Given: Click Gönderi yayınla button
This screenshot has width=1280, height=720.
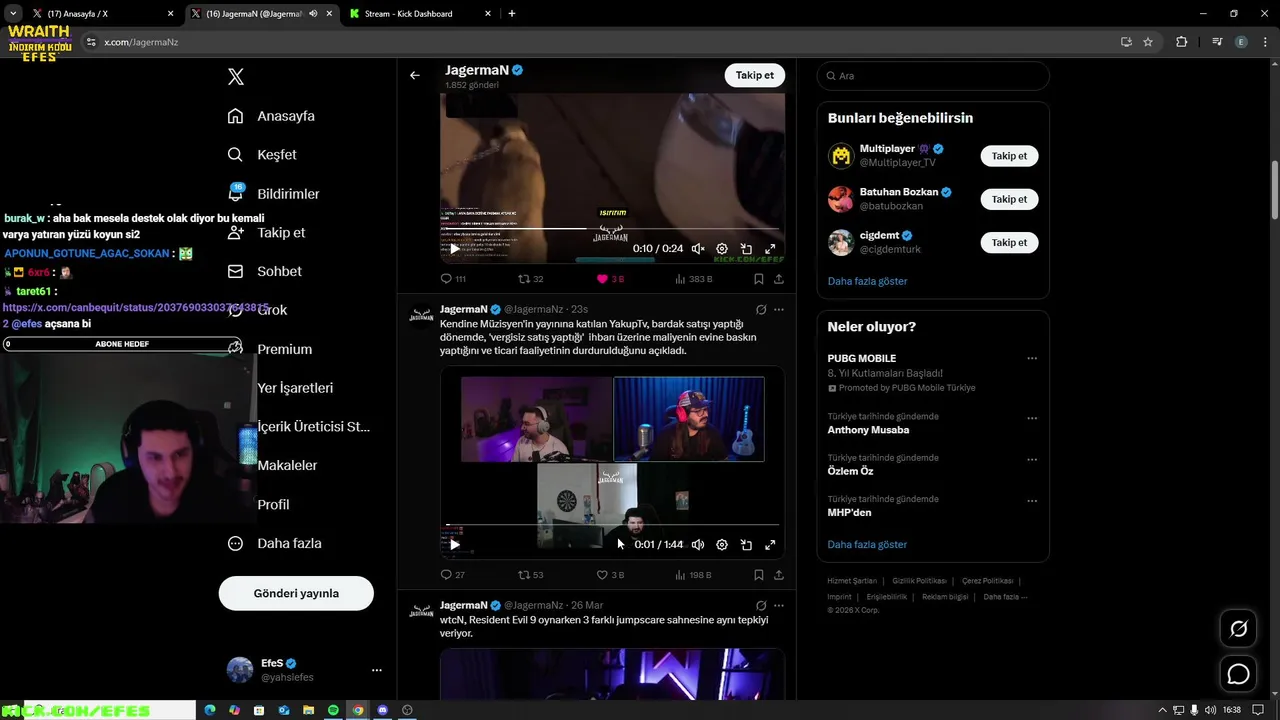Looking at the screenshot, I should [x=296, y=593].
